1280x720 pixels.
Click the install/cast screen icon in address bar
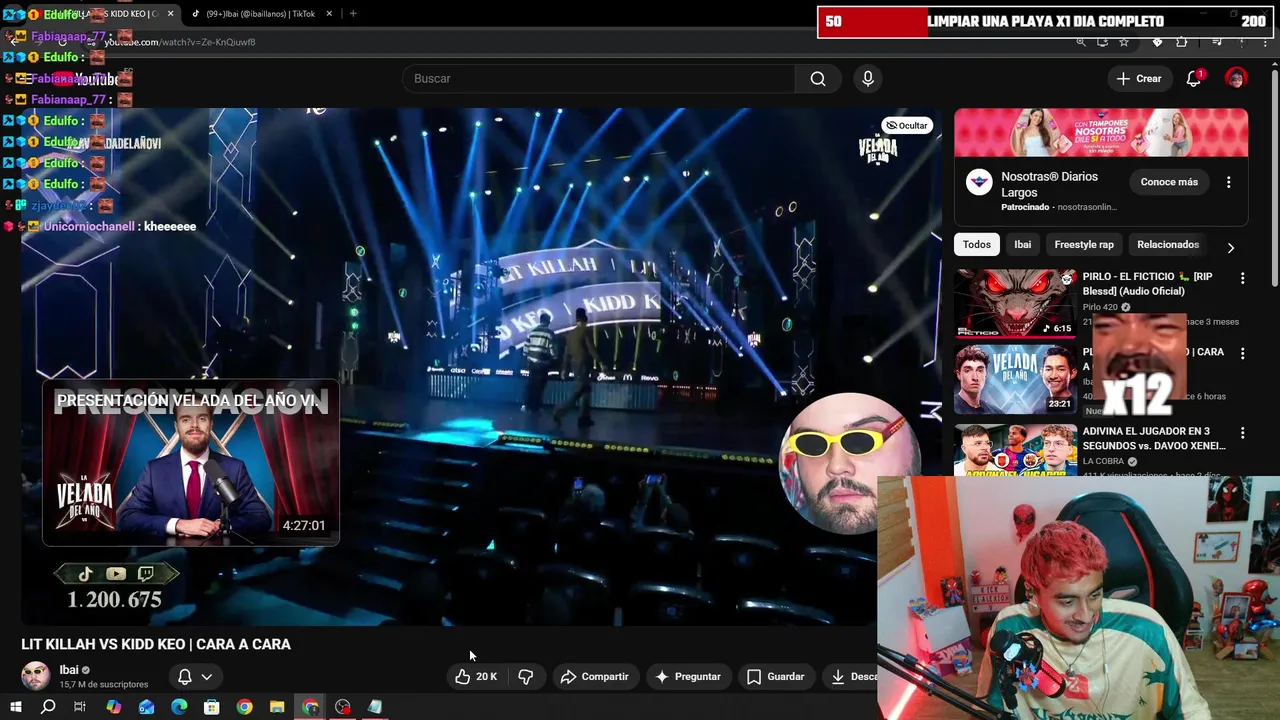(1102, 42)
